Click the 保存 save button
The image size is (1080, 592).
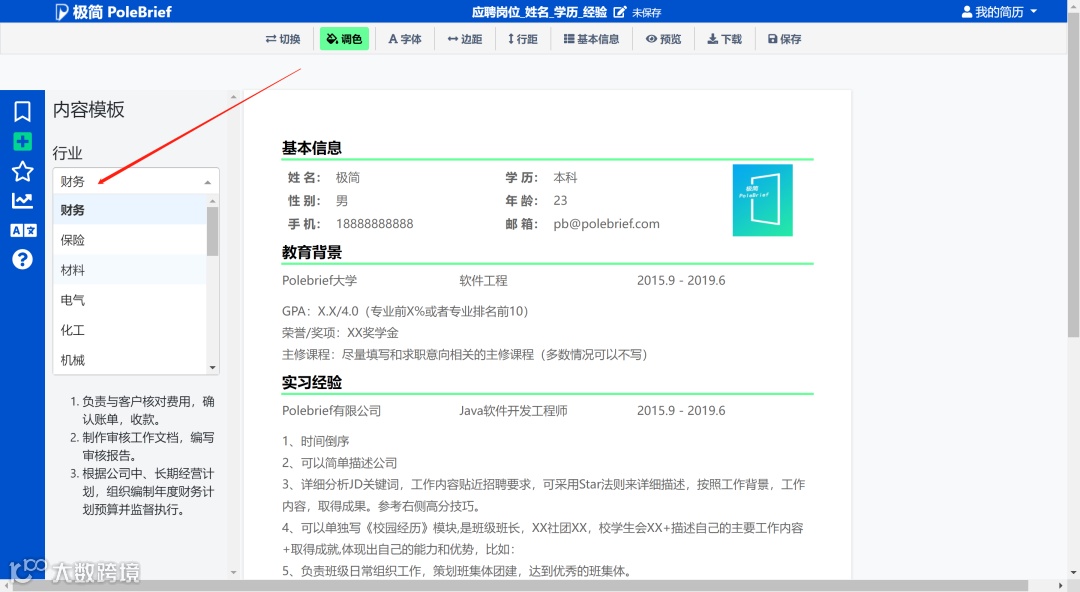point(785,39)
